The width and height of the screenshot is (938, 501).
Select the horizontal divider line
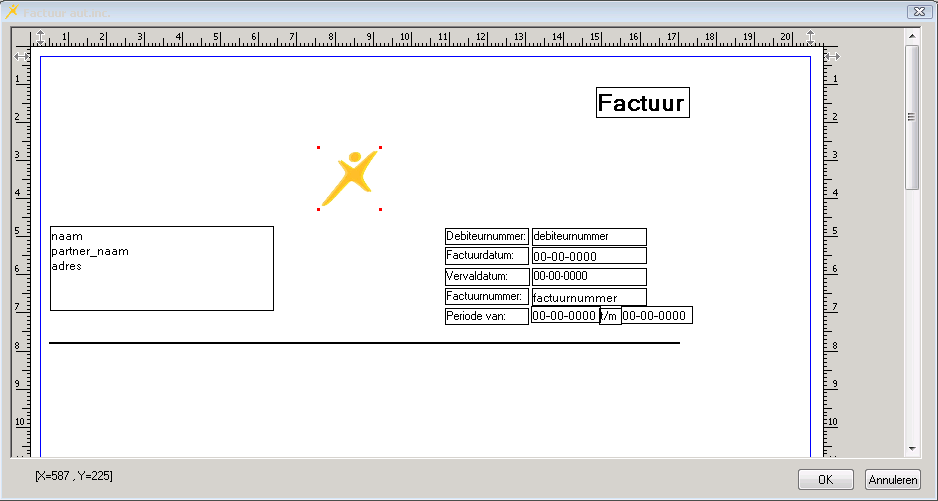click(x=364, y=343)
